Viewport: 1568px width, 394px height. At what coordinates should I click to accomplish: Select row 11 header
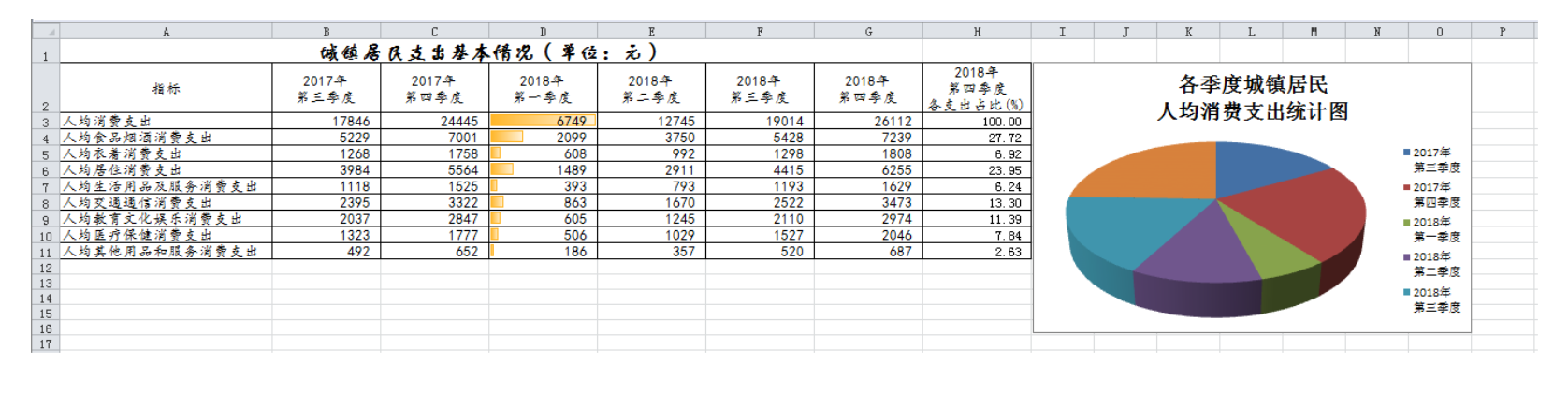point(45,252)
